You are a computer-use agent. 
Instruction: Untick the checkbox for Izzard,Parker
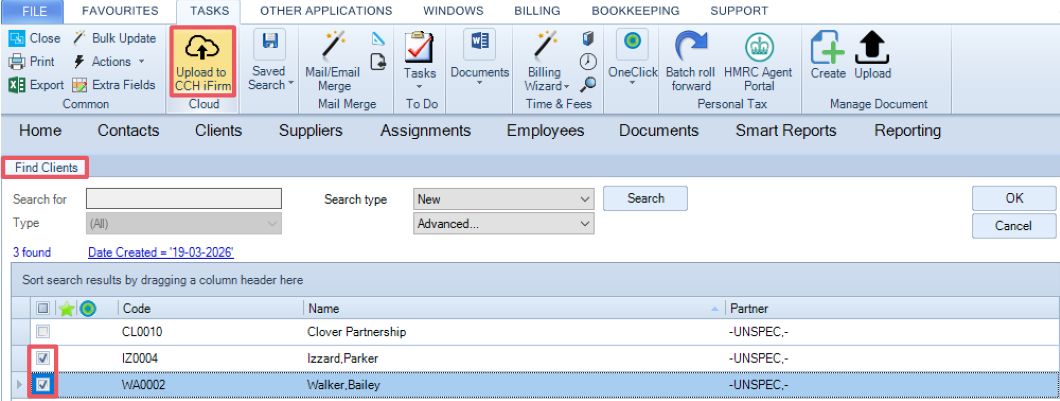pos(43,358)
